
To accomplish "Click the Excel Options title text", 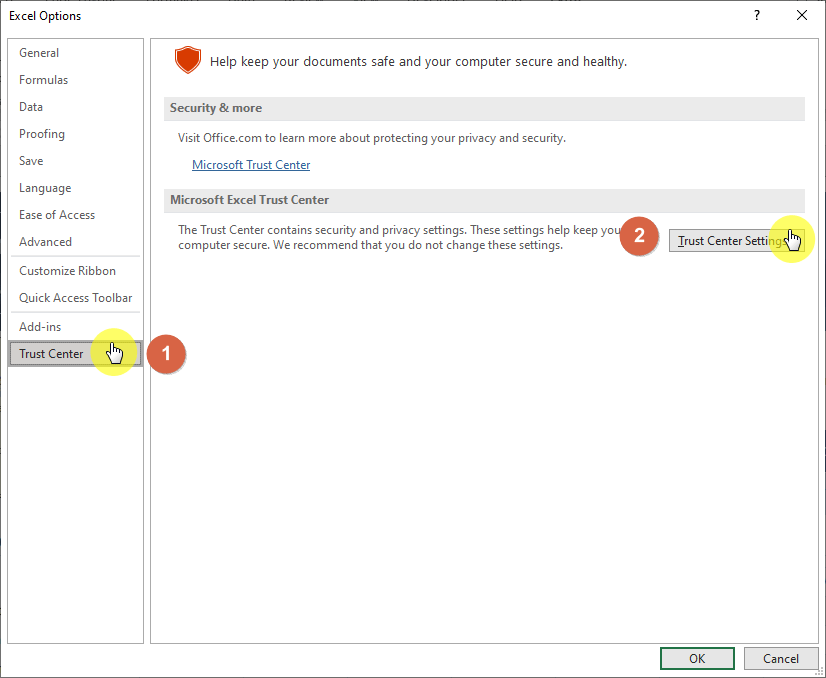I will click(x=45, y=16).
